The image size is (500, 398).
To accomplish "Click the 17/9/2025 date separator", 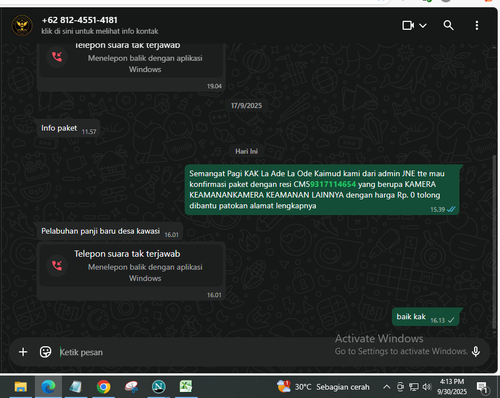I will tap(246, 106).
